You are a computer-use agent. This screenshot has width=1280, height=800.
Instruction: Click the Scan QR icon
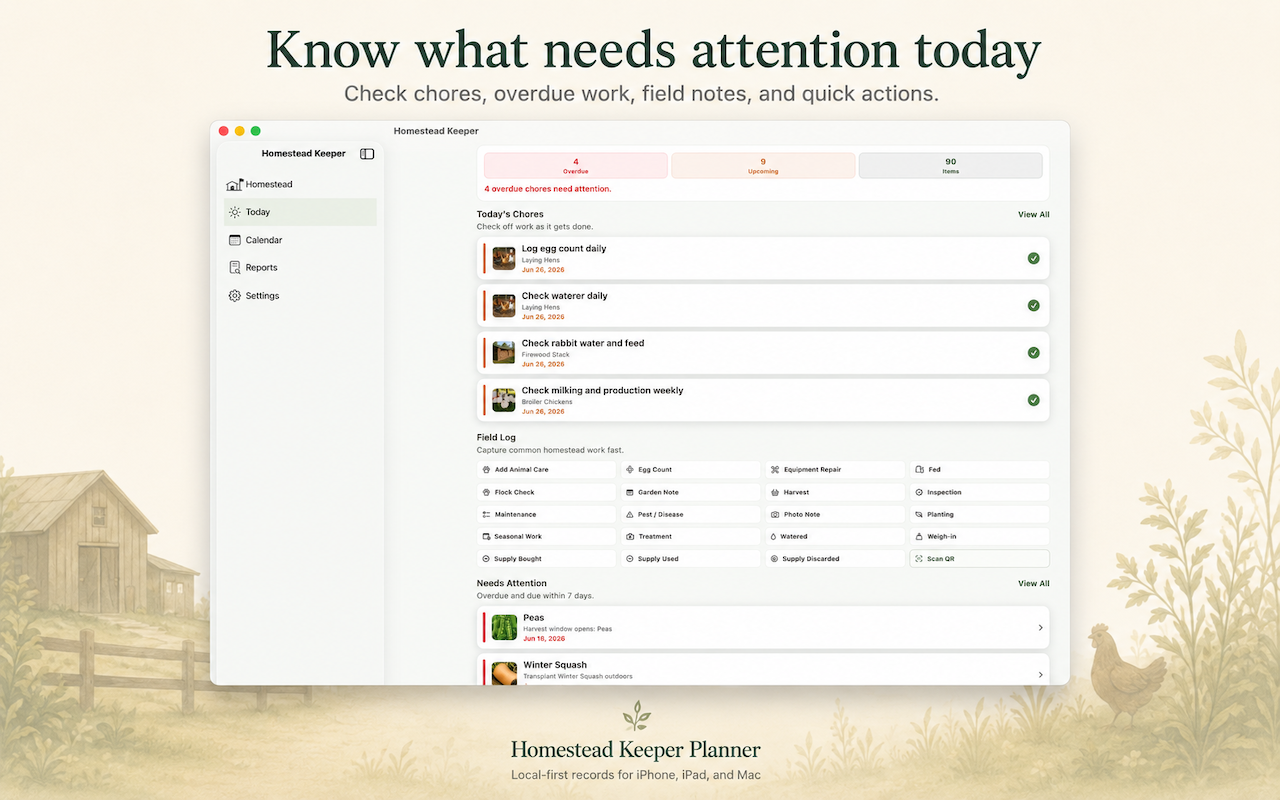click(x=918, y=559)
